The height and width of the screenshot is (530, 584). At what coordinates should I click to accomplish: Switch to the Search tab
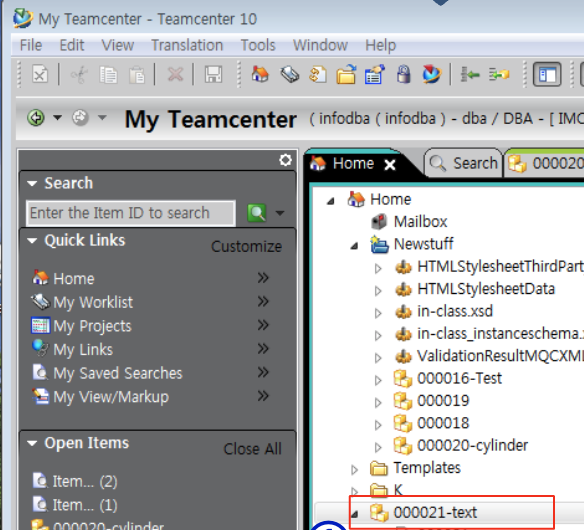pos(464,163)
